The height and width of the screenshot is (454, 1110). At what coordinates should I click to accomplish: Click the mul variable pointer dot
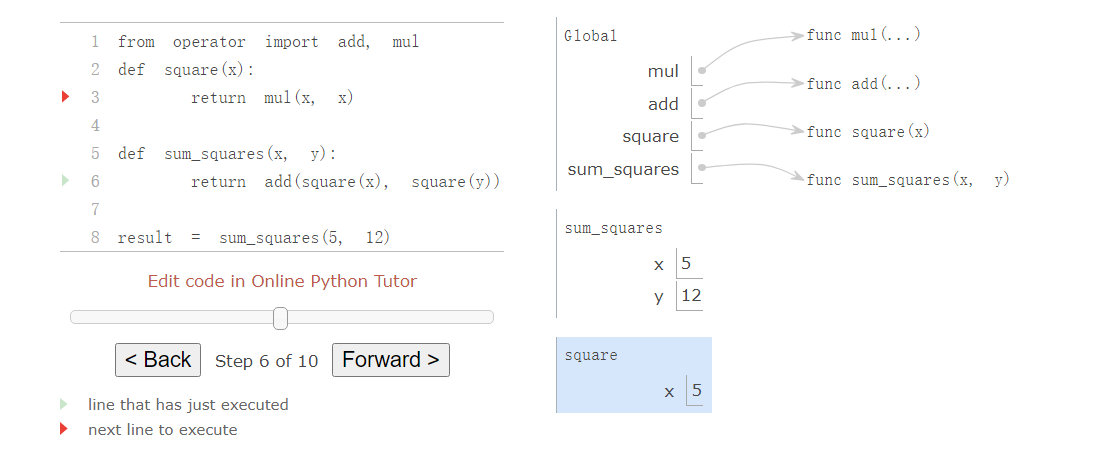point(702,71)
